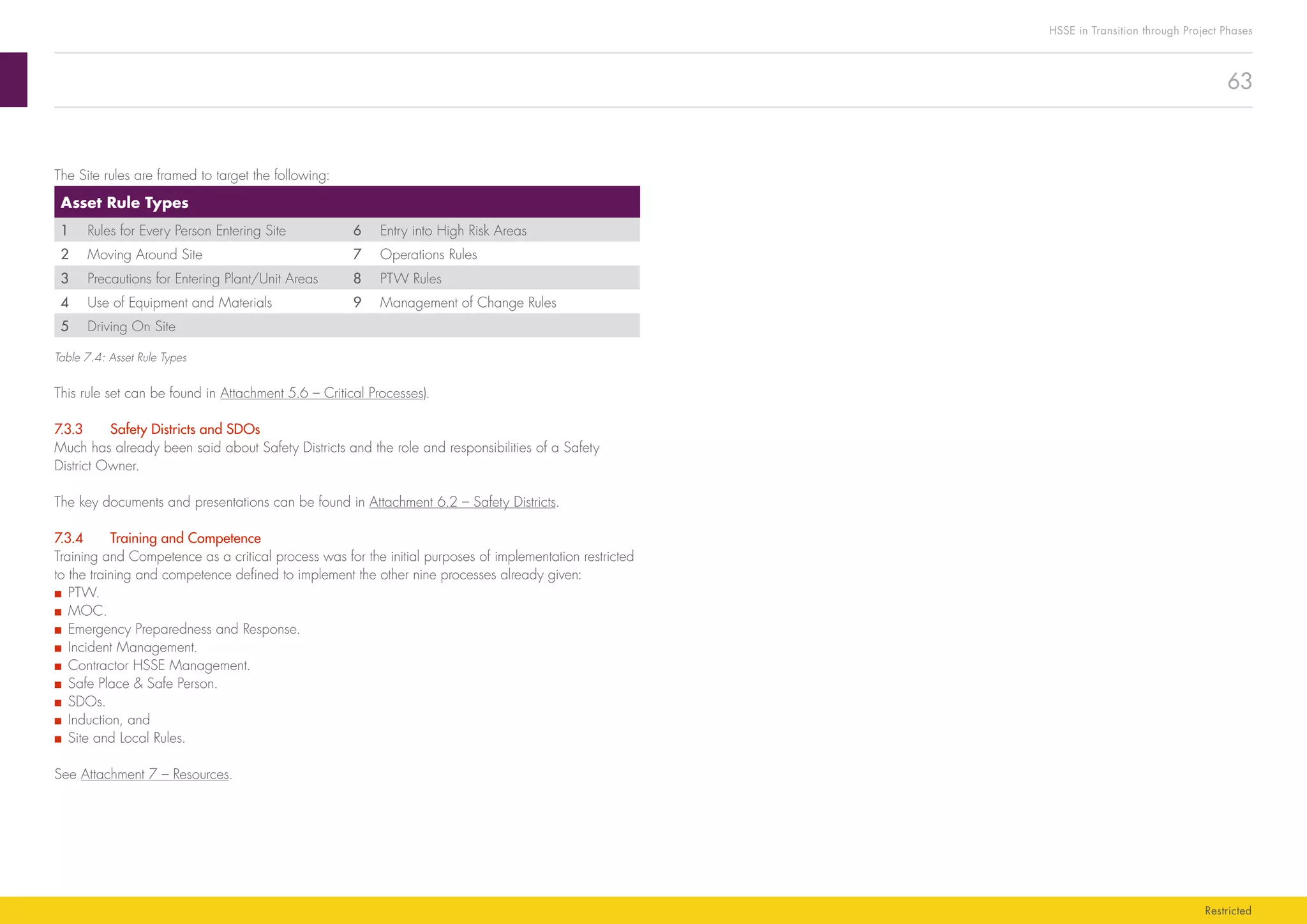1307x924 pixels.
Task: Open Attachment 6.2 – Safety Districts link
Action: pos(462,502)
